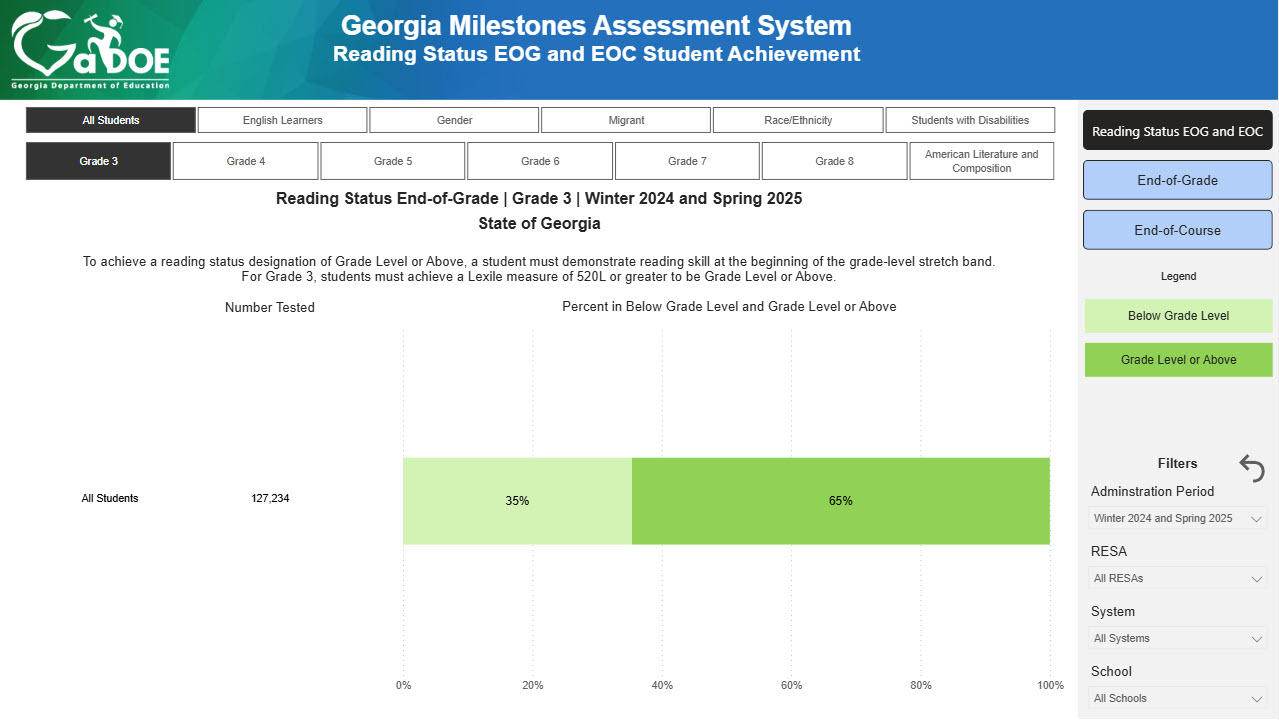The image size is (1279, 720).
Task: Switch to Grade 5 results
Action: (392, 160)
